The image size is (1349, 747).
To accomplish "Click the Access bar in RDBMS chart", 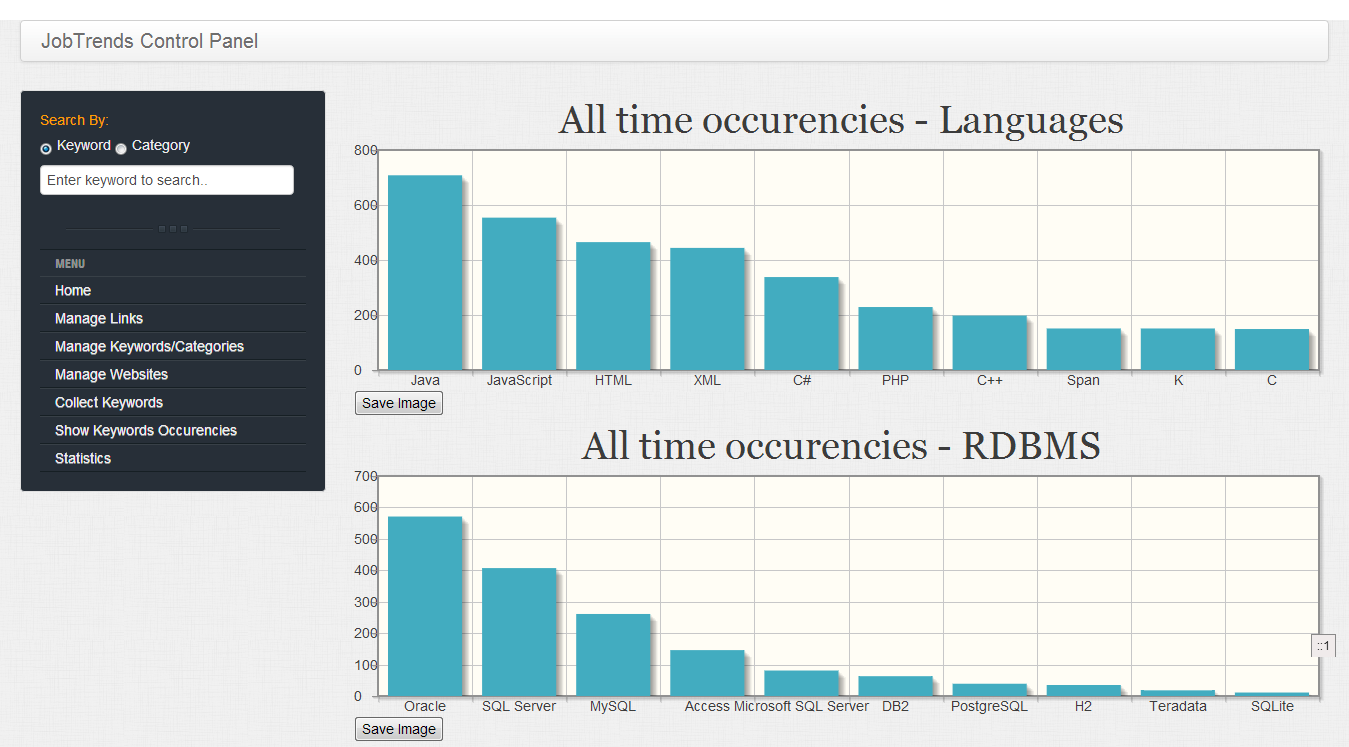I will click(x=707, y=673).
